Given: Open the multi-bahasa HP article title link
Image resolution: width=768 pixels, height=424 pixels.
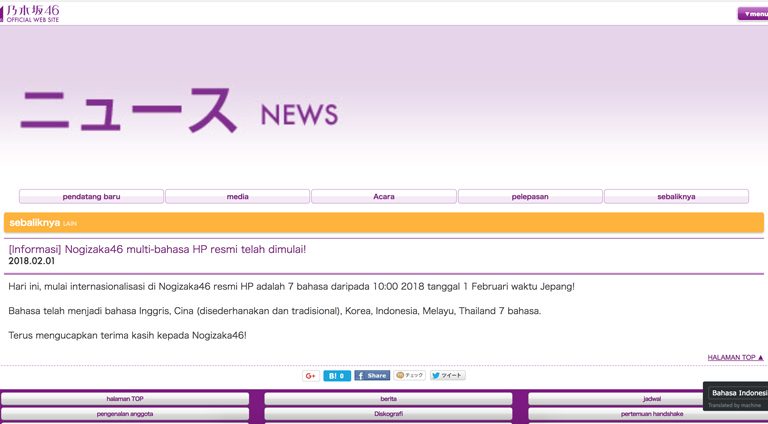Looking at the screenshot, I should (157, 249).
